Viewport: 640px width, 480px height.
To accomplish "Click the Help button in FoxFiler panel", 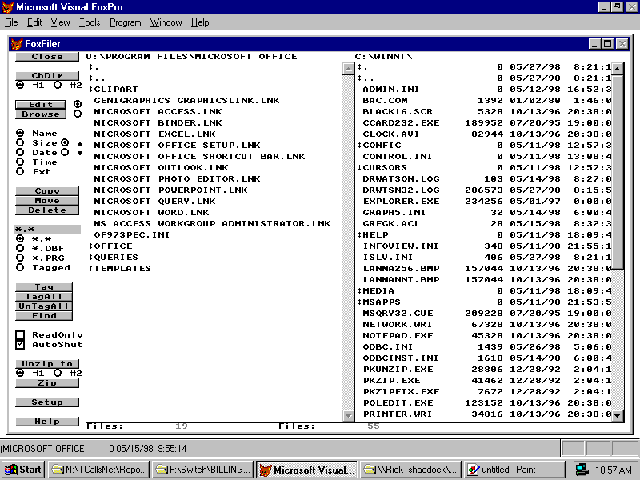I will [47, 422].
